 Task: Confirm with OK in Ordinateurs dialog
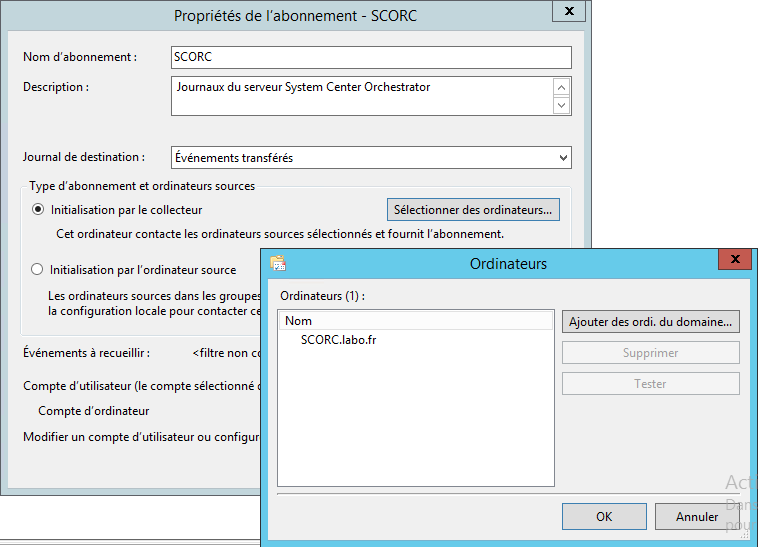(x=604, y=517)
